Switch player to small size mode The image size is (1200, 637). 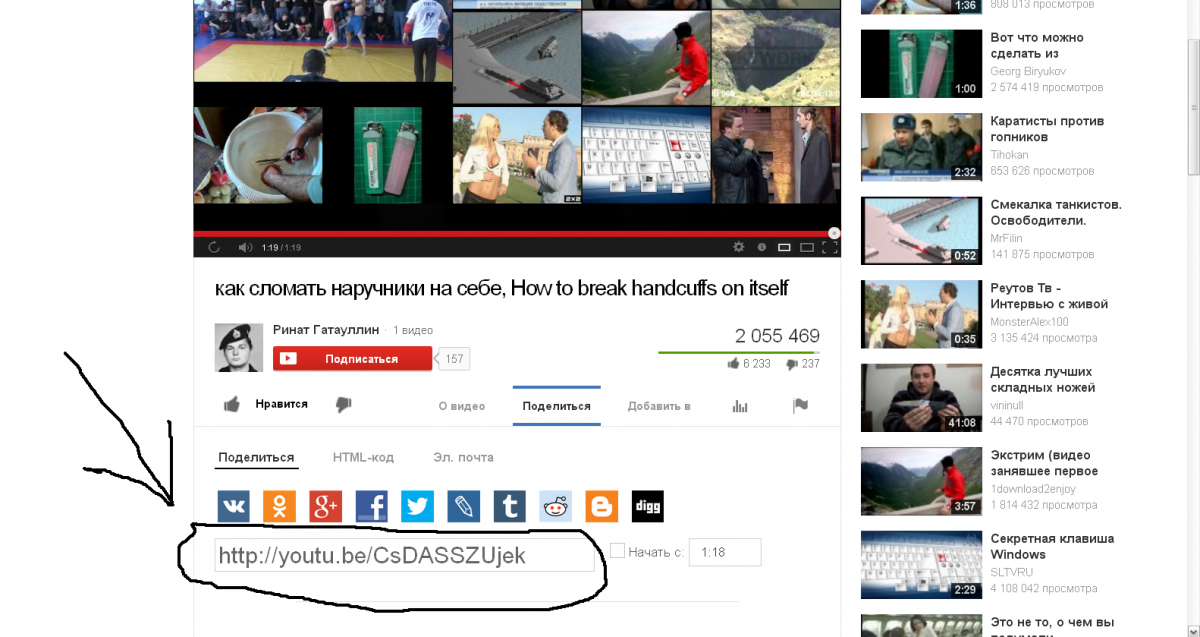click(x=784, y=247)
